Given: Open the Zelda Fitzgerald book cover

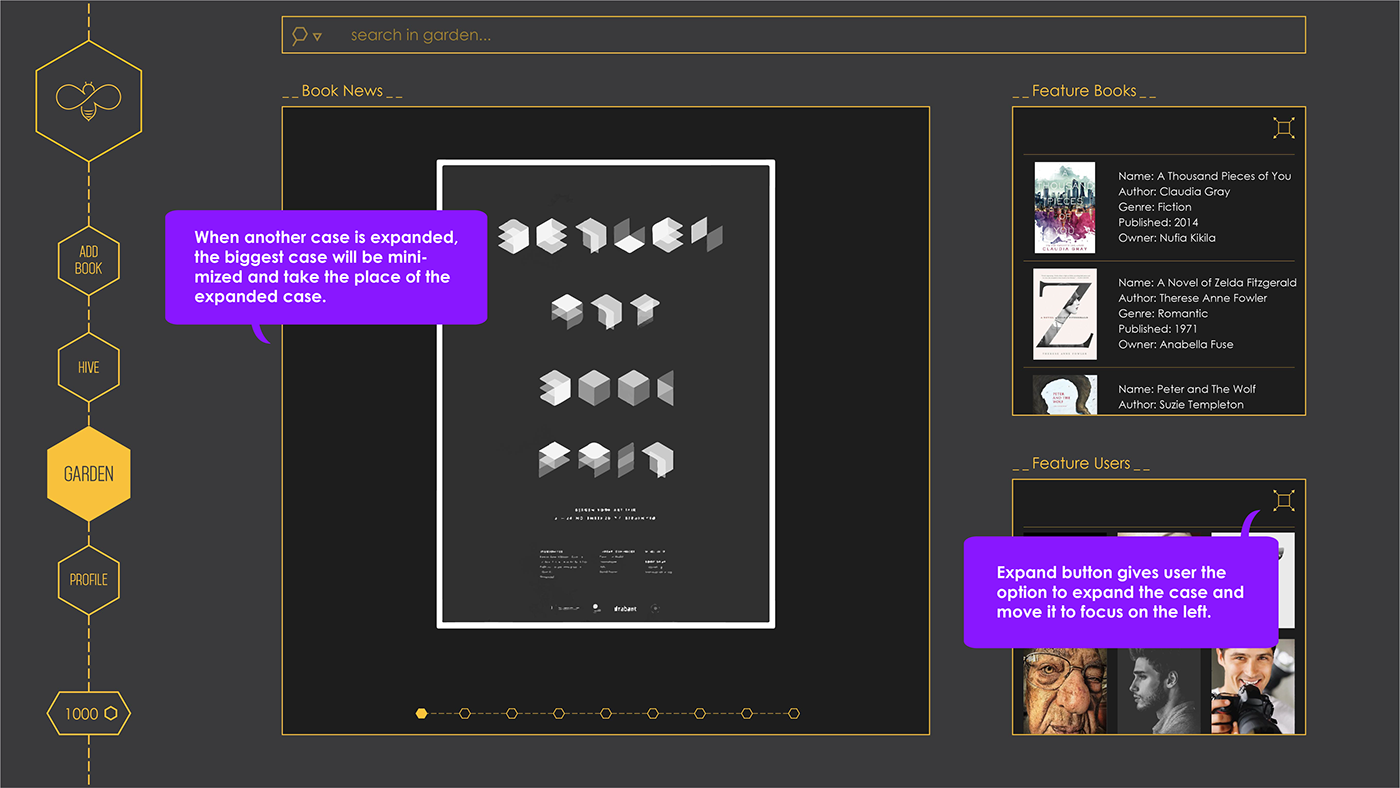Looking at the screenshot, I should coord(1064,313).
